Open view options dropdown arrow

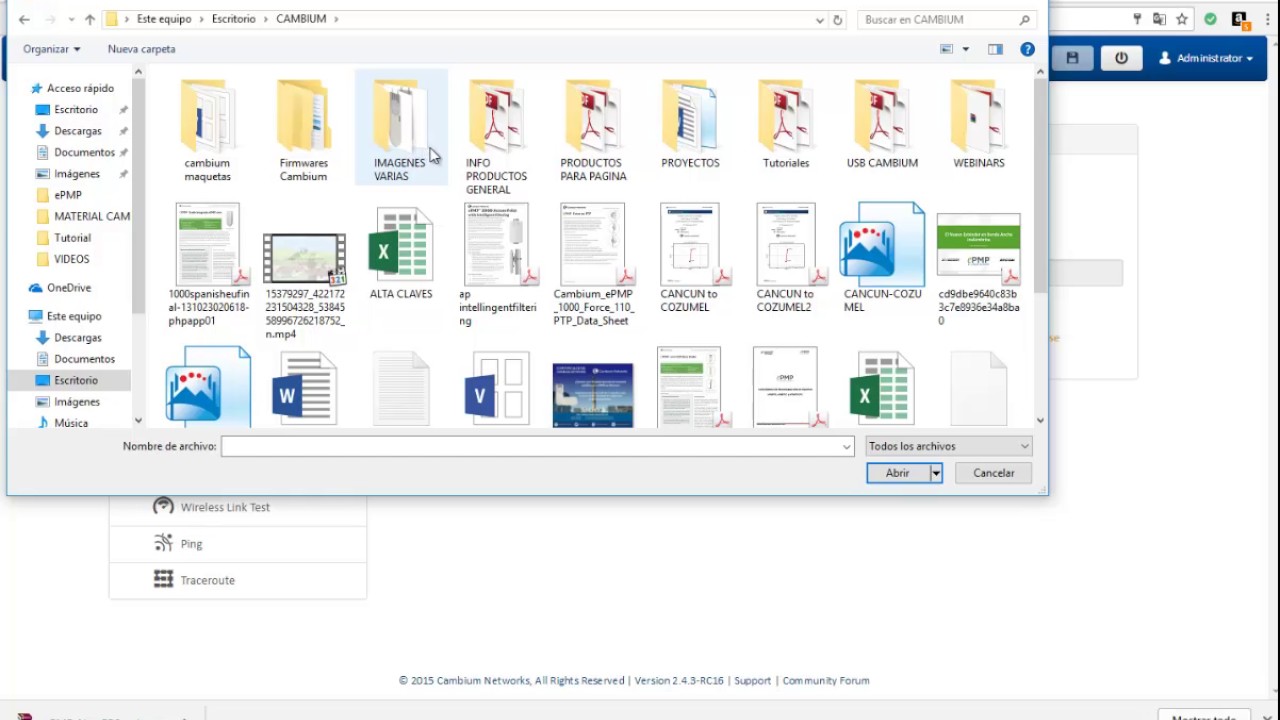tap(966, 49)
